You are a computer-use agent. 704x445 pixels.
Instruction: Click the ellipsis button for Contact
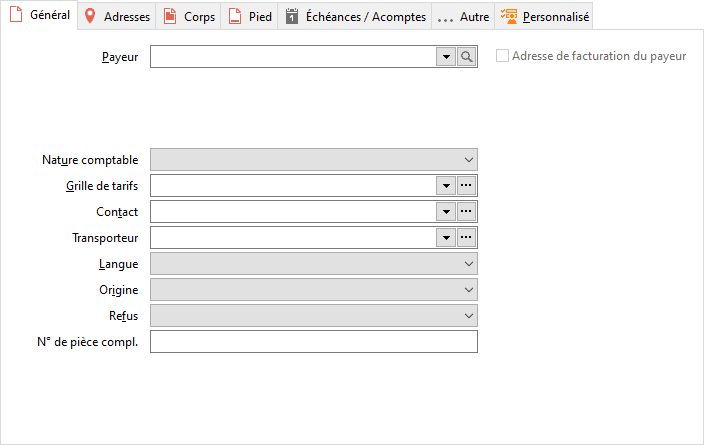coord(466,211)
